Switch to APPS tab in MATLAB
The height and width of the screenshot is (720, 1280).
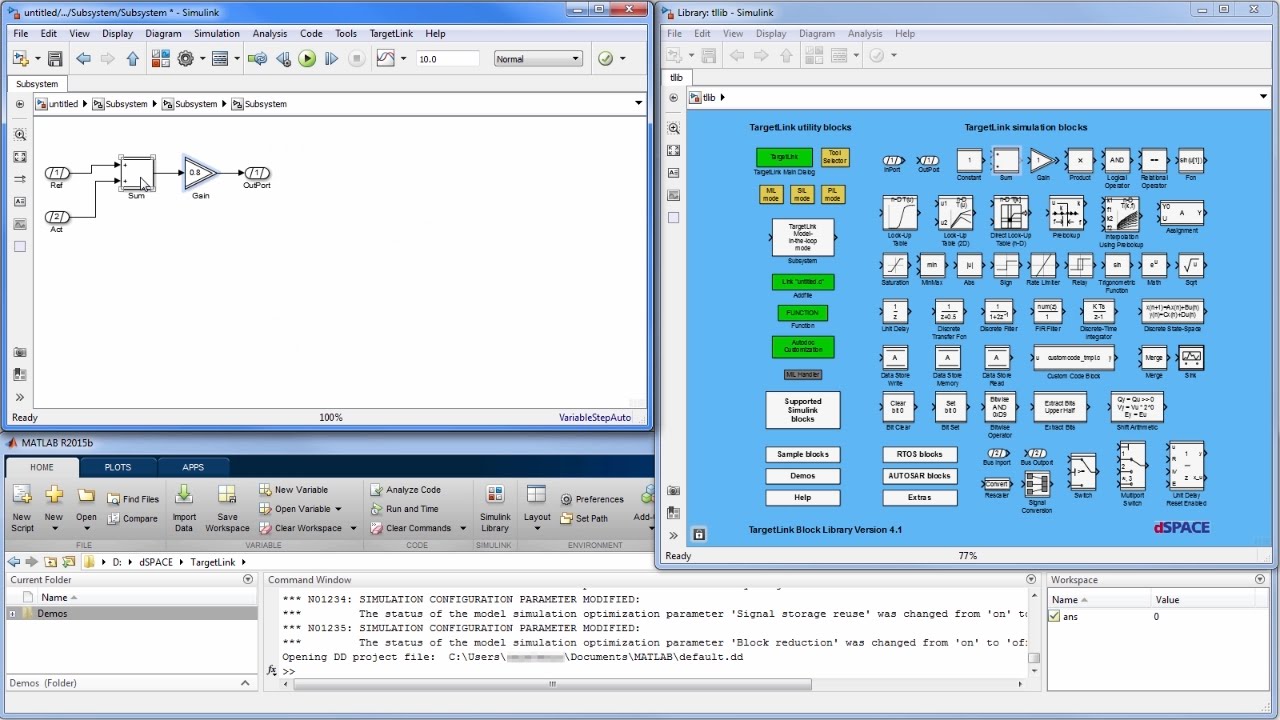[193, 467]
